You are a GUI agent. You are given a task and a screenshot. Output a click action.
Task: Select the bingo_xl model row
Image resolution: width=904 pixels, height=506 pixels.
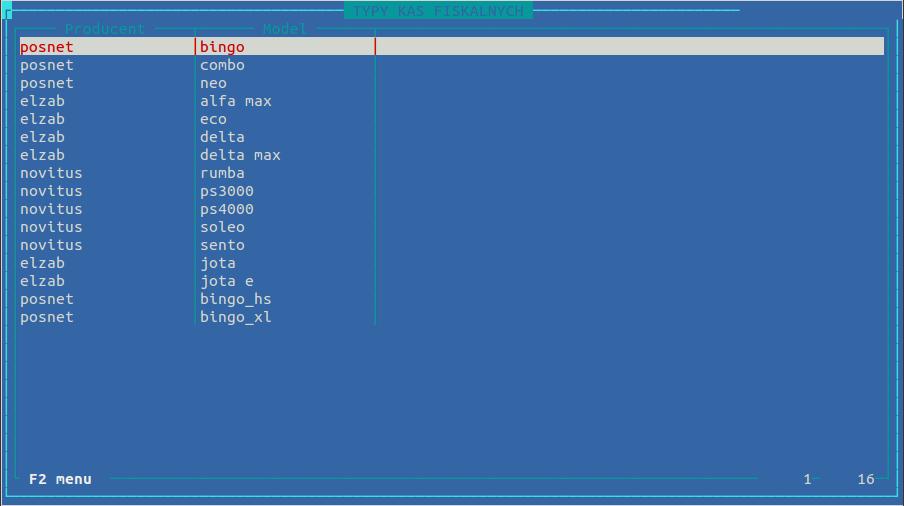tap(451, 317)
